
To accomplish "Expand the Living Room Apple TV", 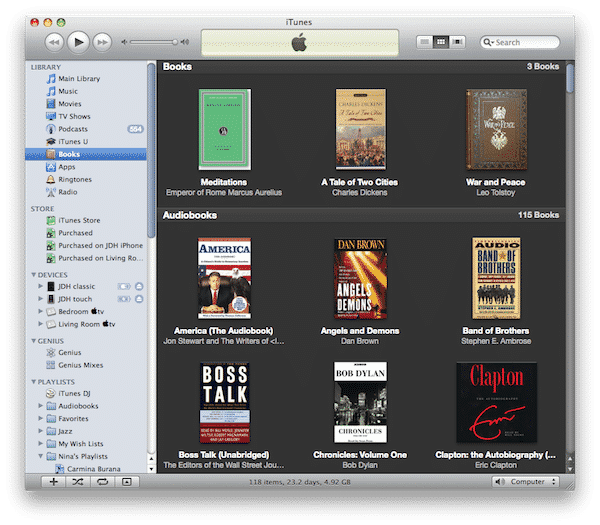I will [x=41, y=324].
